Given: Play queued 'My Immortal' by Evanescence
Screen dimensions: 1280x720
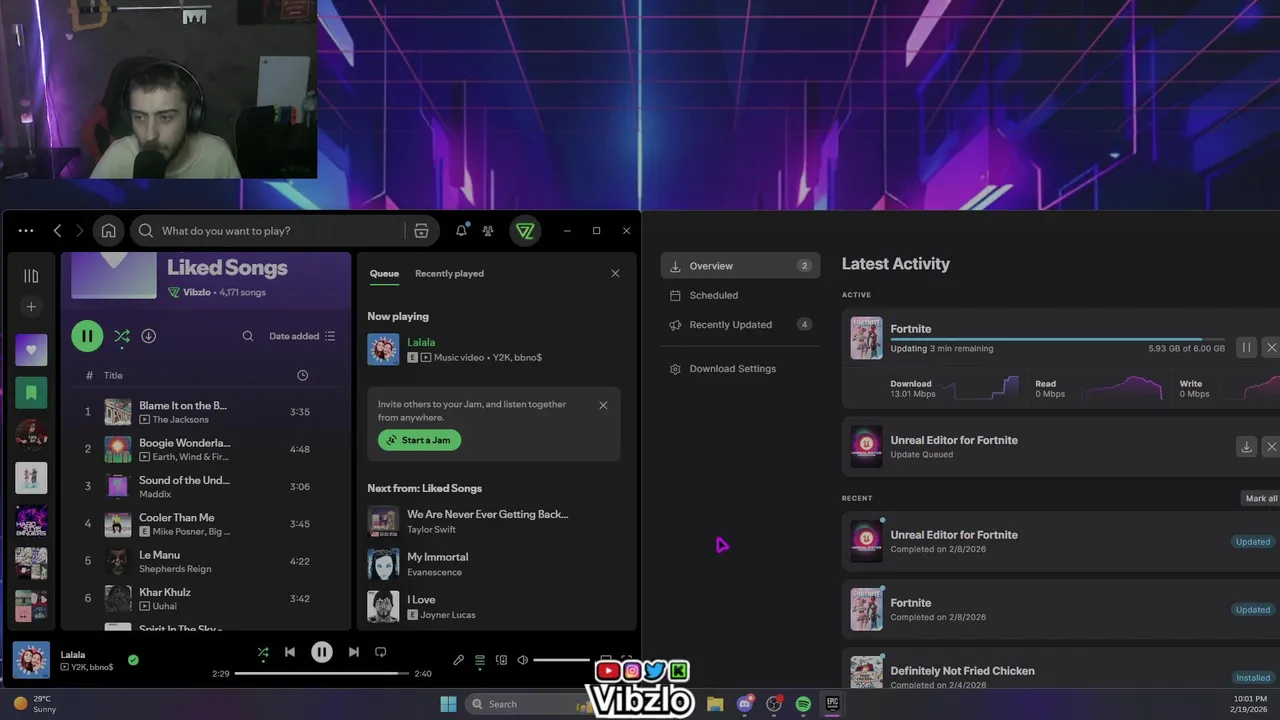Looking at the screenshot, I should click(494, 564).
